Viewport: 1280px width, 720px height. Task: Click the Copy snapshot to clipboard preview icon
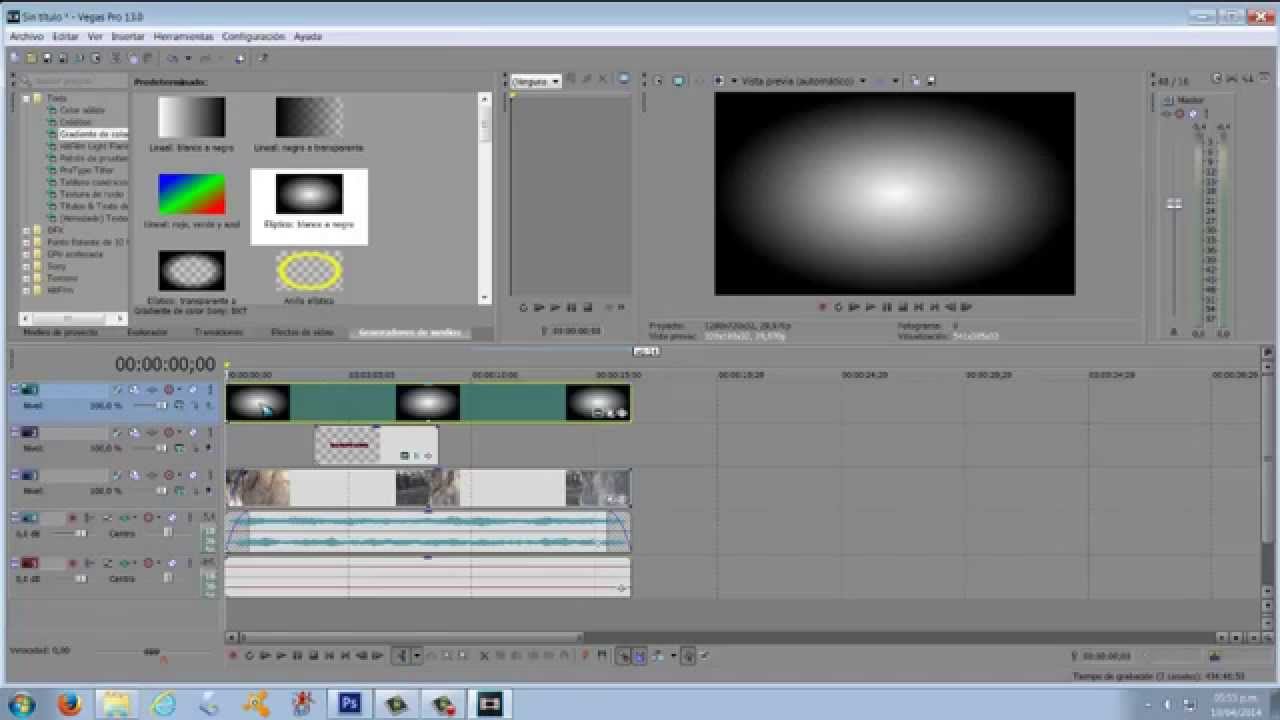(915, 80)
